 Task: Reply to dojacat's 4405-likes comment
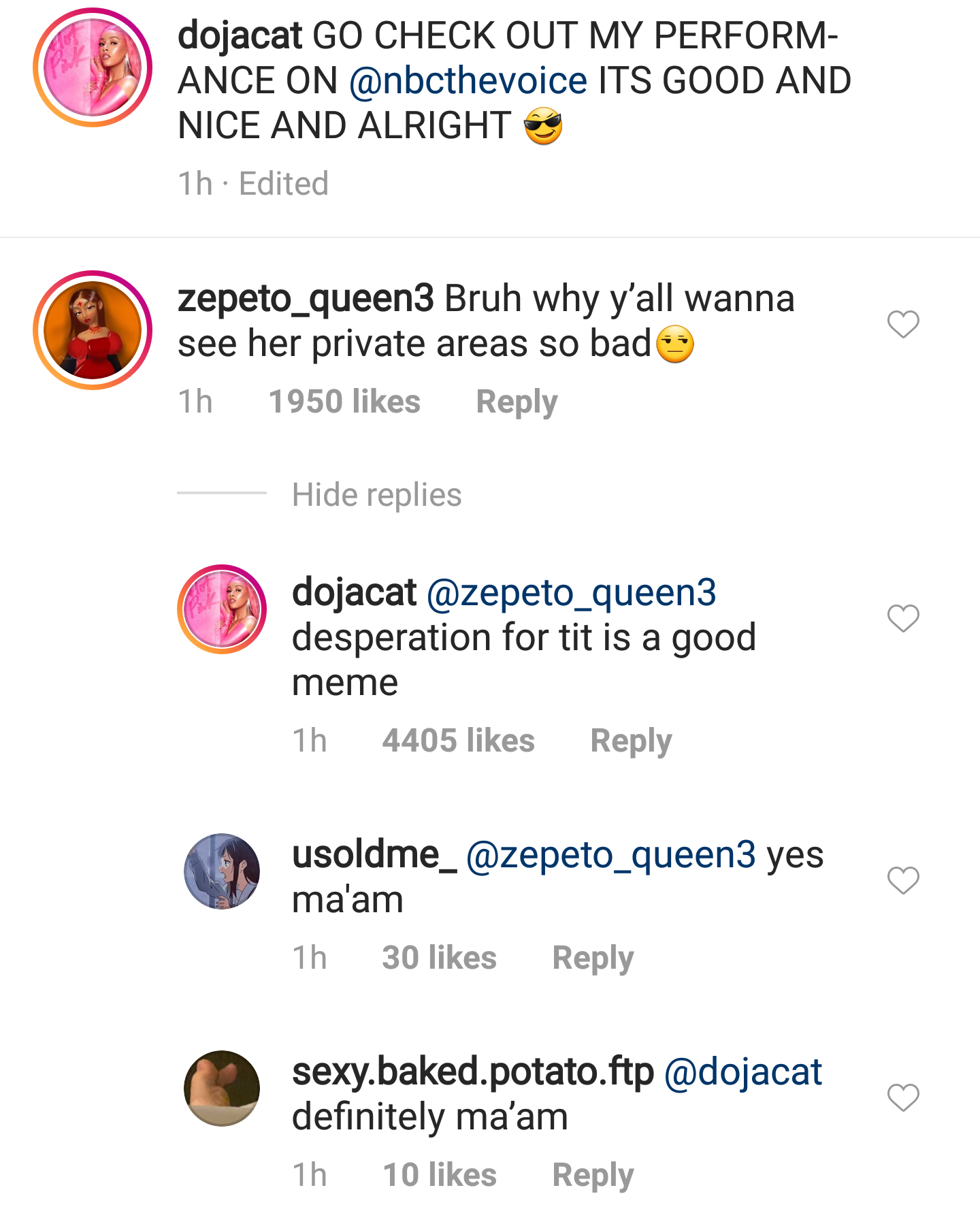[x=631, y=741]
